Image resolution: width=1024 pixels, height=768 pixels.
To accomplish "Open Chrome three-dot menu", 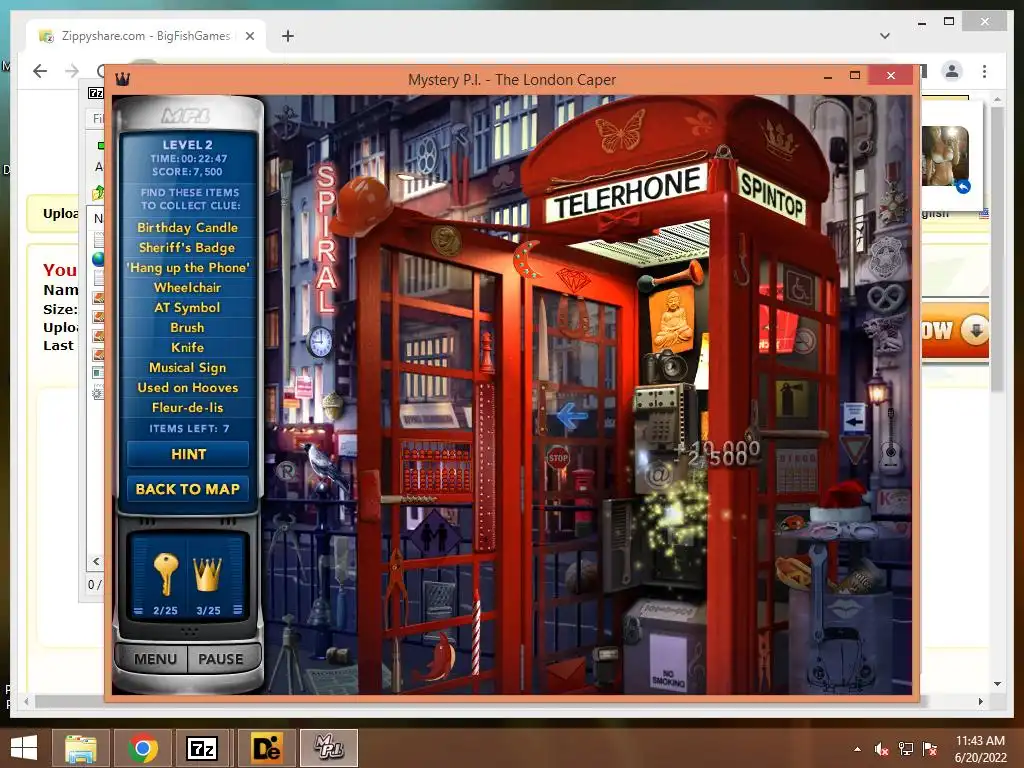I will click(984, 71).
